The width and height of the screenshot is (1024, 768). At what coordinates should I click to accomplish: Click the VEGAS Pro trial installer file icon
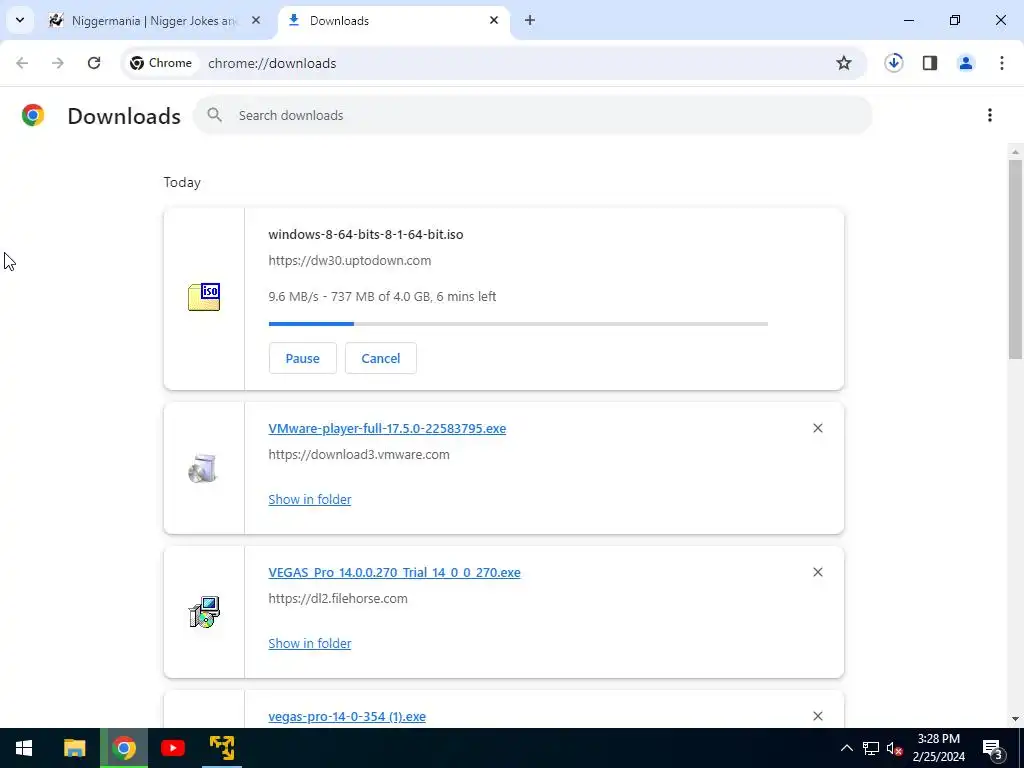click(x=204, y=612)
